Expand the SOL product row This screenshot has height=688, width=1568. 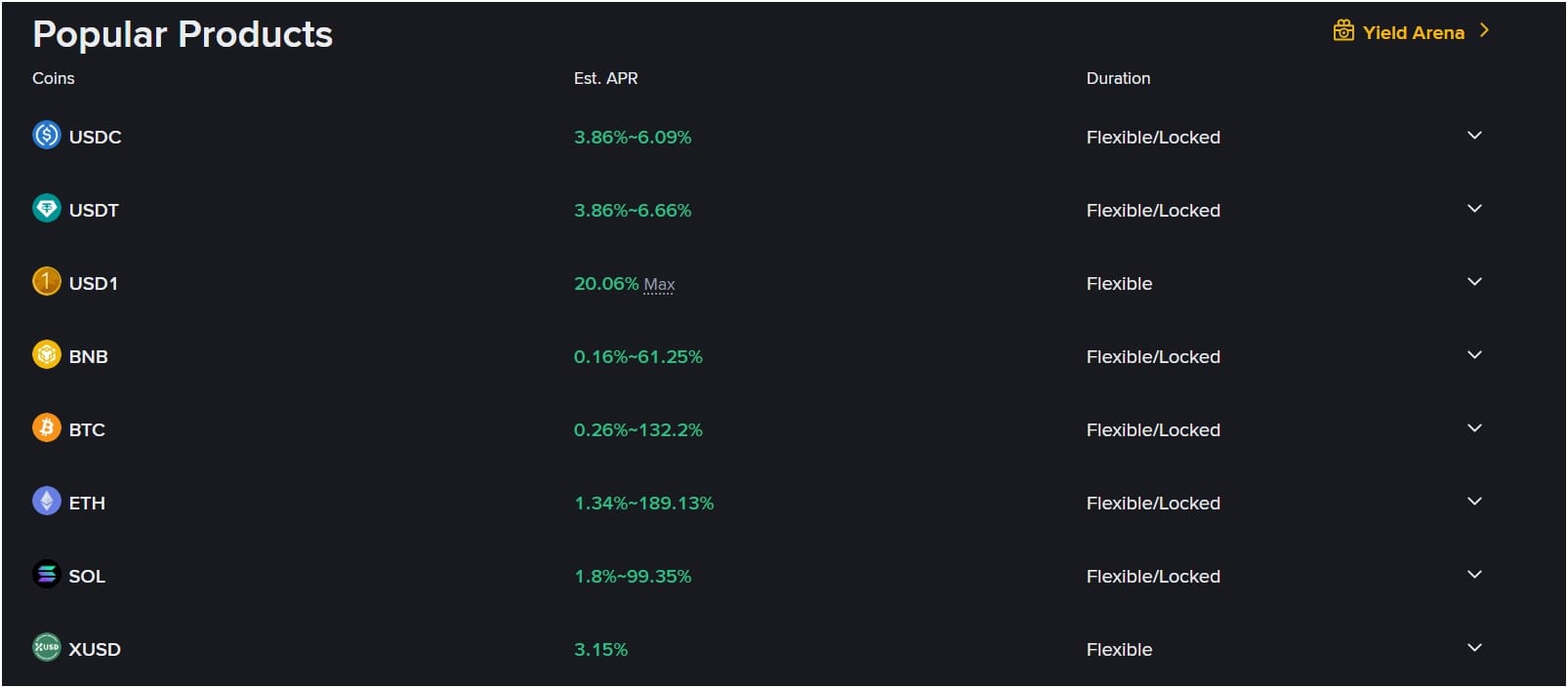pyautogui.click(x=1474, y=575)
